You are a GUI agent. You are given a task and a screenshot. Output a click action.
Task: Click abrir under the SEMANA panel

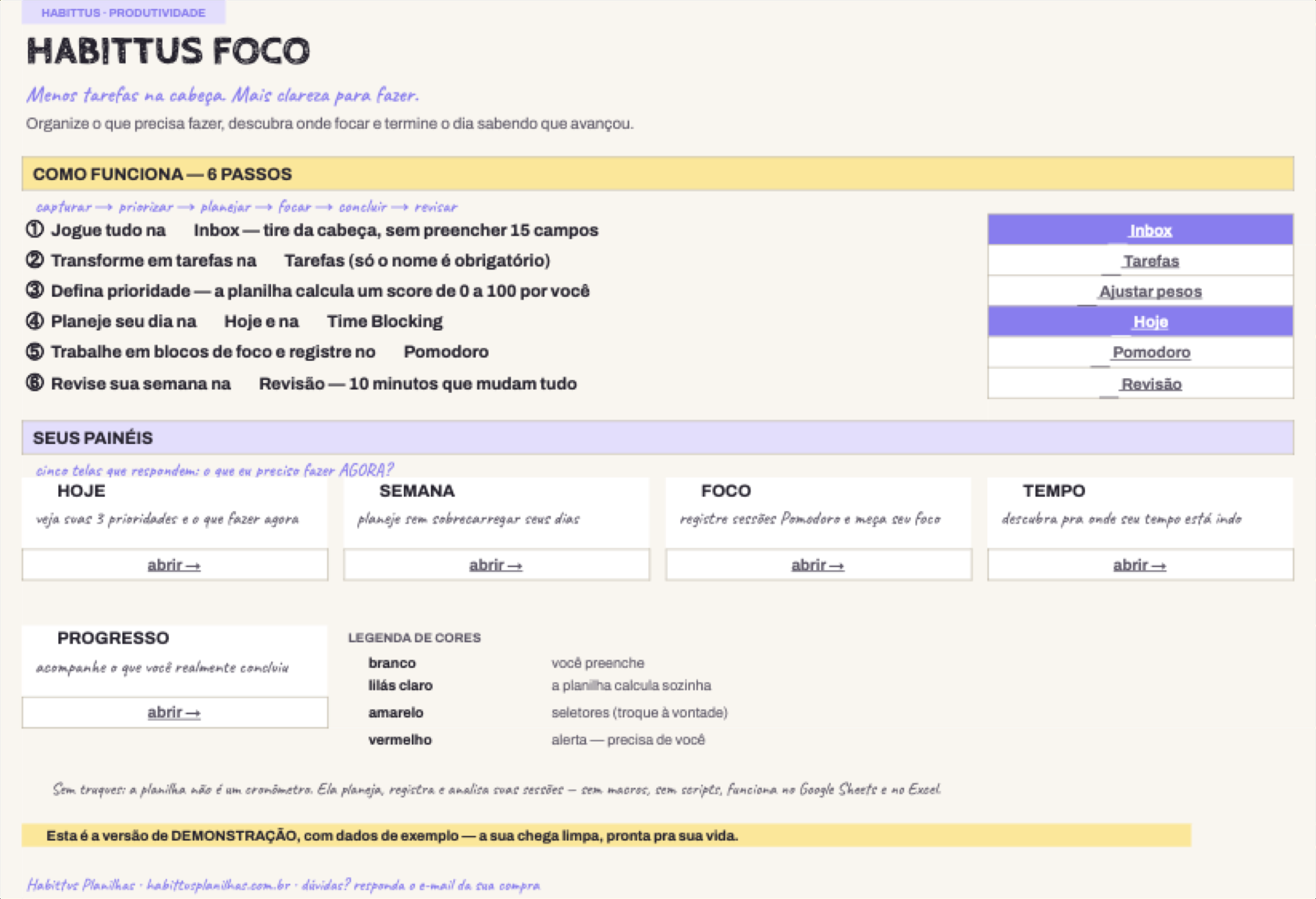pyautogui.click(x=496, y=565)
